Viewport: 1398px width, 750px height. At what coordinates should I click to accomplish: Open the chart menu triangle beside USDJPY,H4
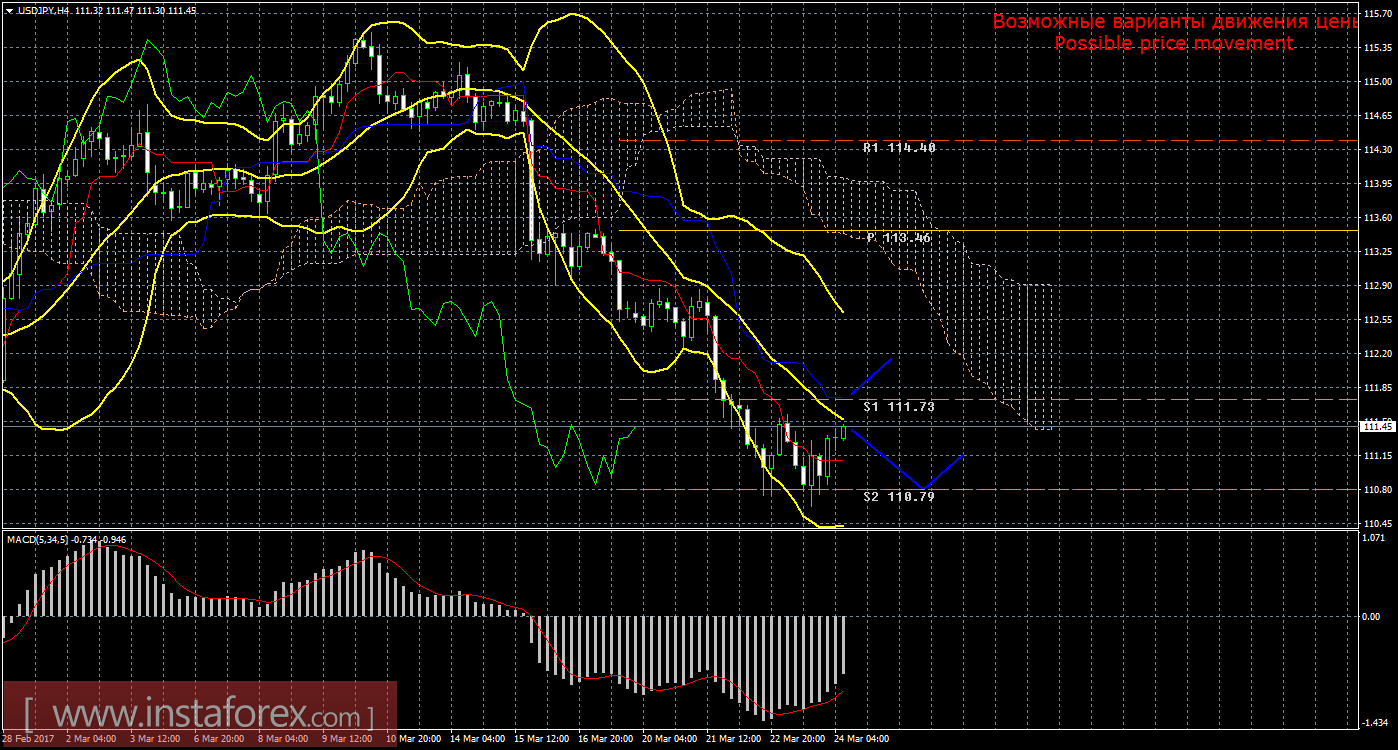(8, 9)
